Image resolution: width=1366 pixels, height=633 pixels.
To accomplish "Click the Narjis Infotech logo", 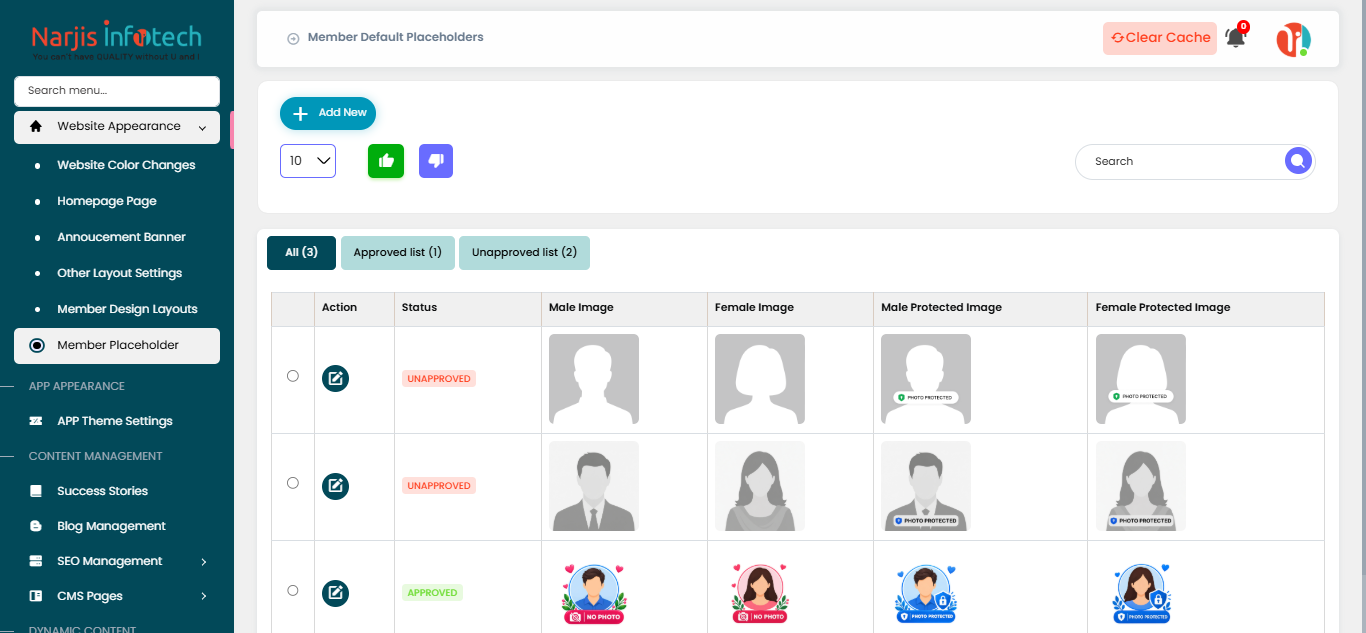I will click(x=116, y=41).
